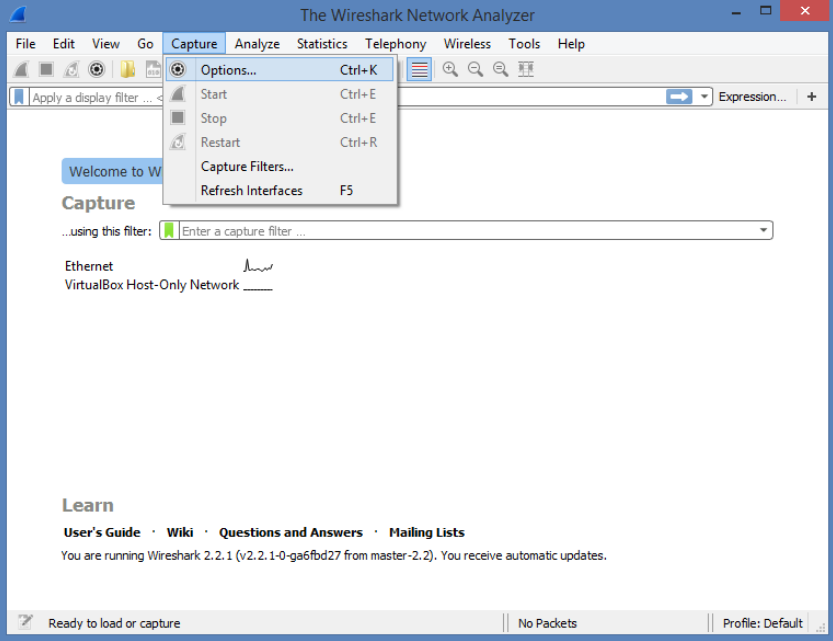The image size is (833, 641).
Task: Open a capture file via the folder icon
Action: click(x=128, y=70)
